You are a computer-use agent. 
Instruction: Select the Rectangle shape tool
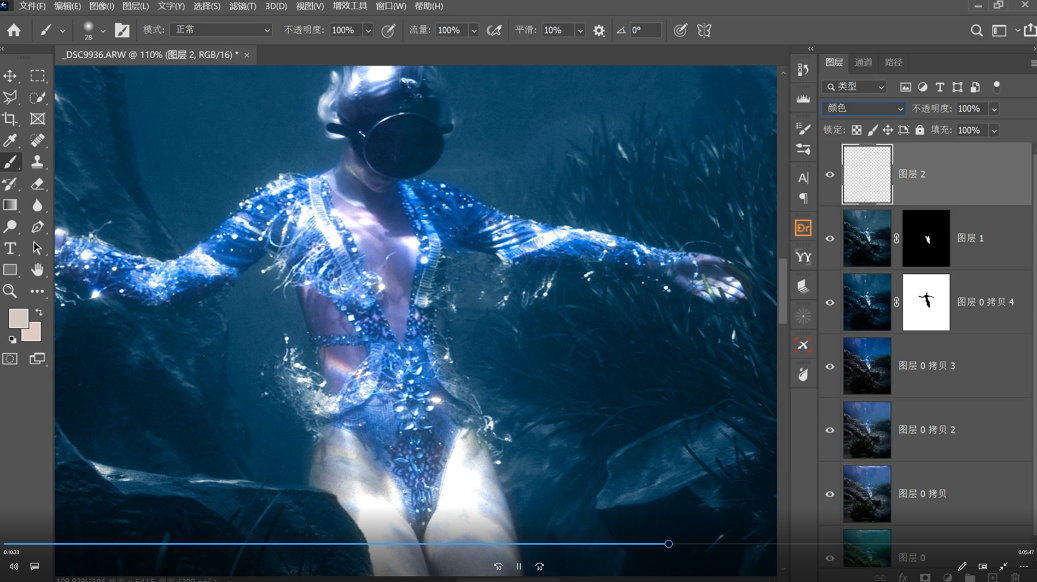click(10, 270)
